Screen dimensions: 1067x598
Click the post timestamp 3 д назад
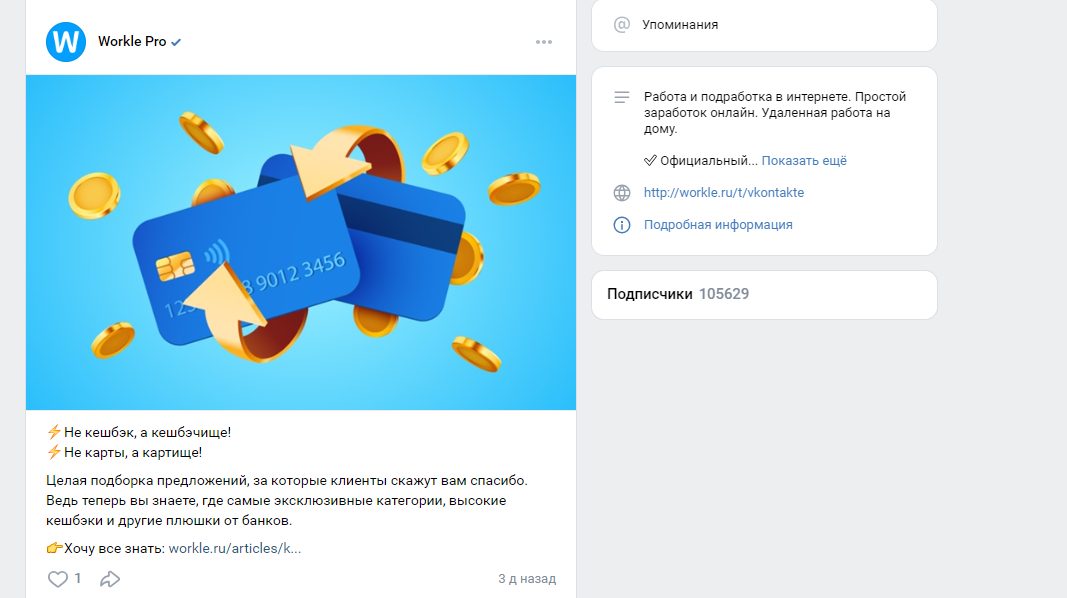point(527,579)
